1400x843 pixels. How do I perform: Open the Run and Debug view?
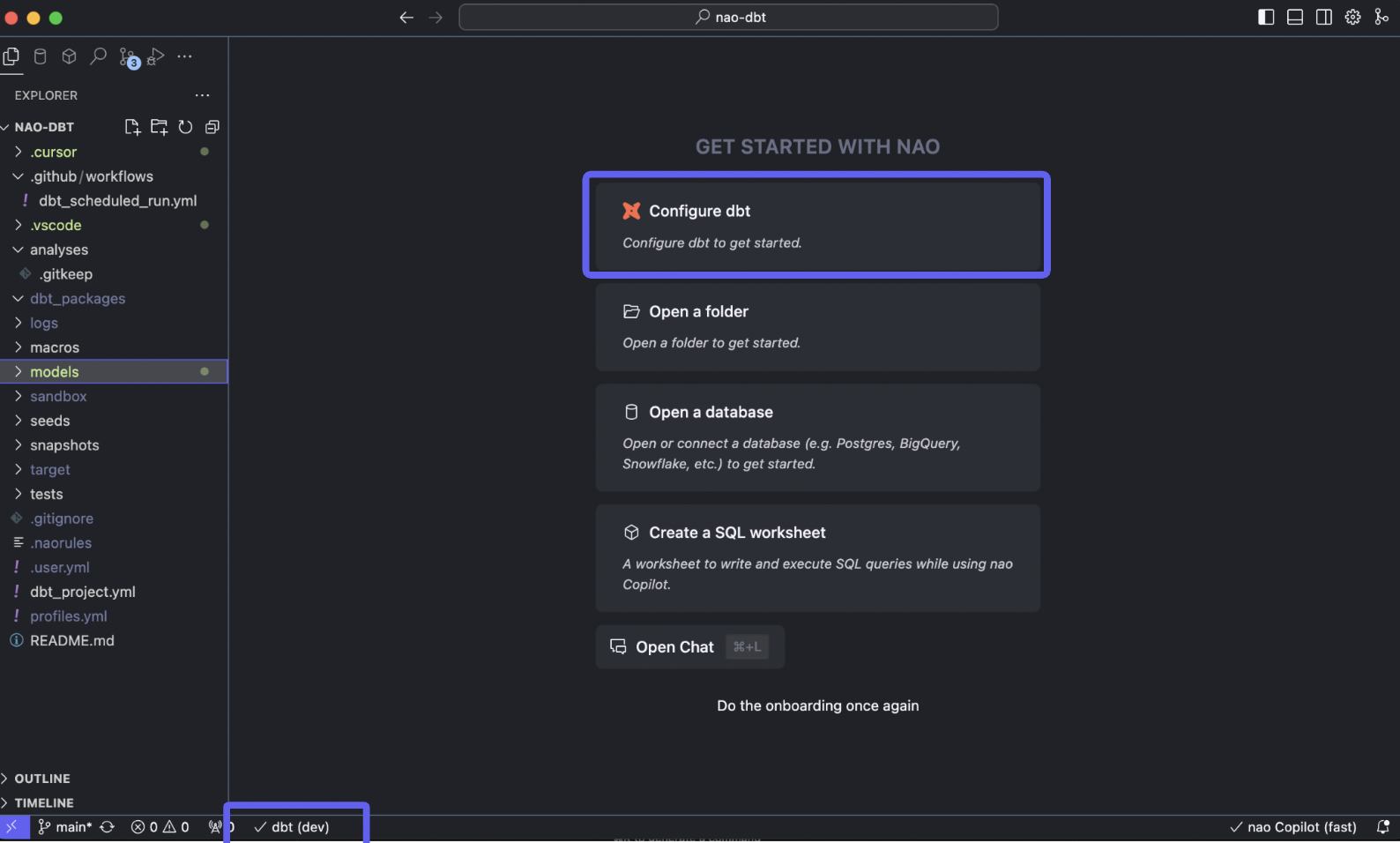156,56
